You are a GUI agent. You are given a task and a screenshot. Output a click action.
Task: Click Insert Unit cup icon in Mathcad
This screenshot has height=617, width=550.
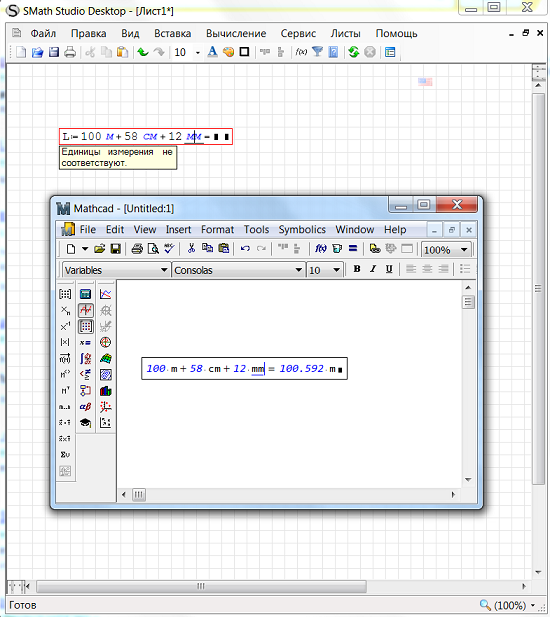(337, 249)
